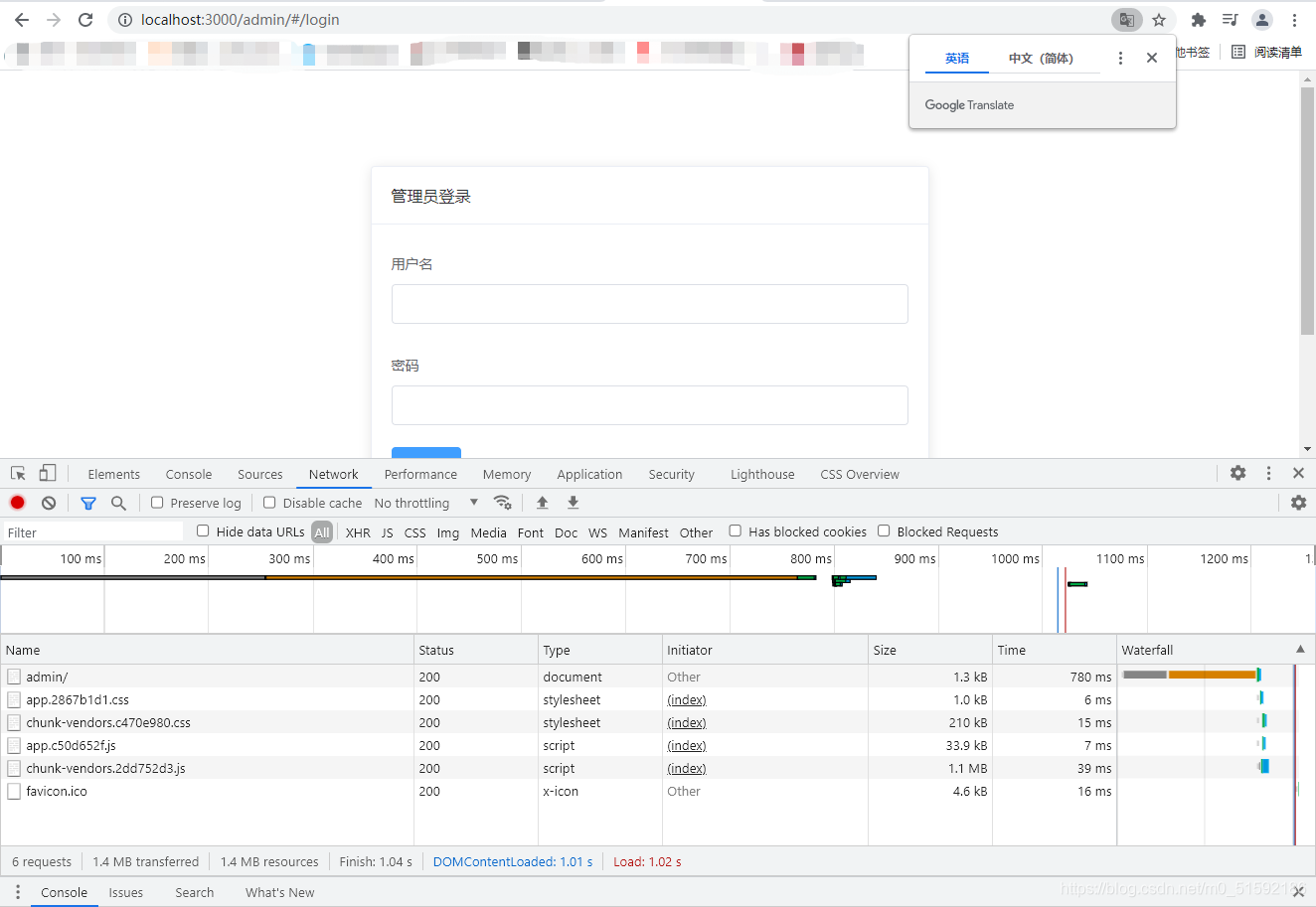Open Chrome's three-dot main menu
1316x907 pixels.
click(1294, 20)
